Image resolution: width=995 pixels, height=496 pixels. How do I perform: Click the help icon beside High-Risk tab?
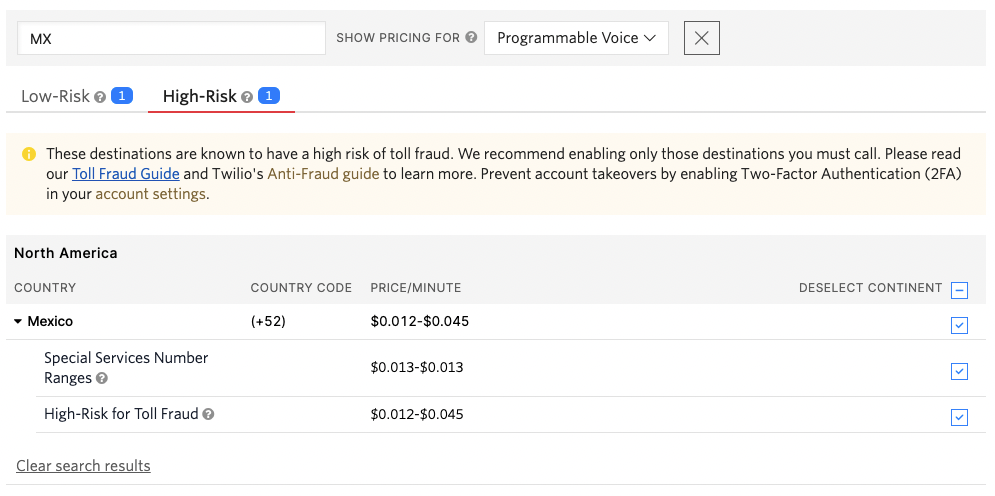pos(247,97)
